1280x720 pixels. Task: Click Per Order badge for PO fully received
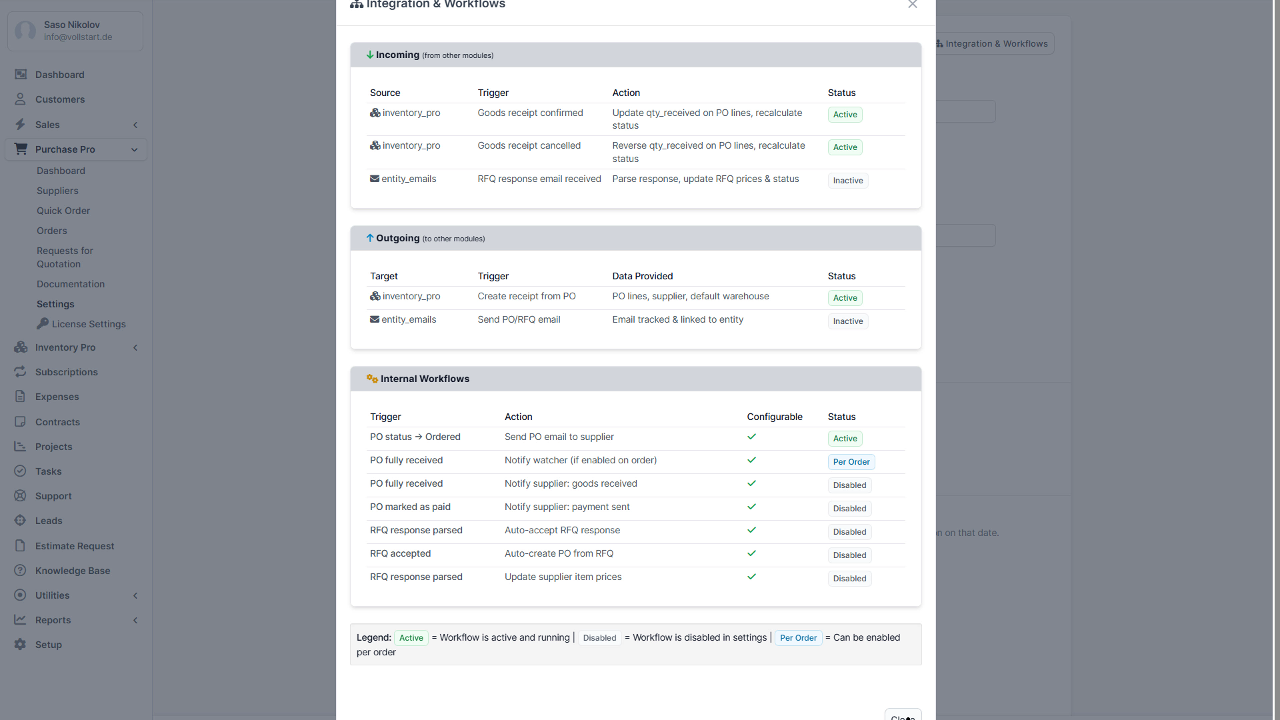[x=852, y=462]
